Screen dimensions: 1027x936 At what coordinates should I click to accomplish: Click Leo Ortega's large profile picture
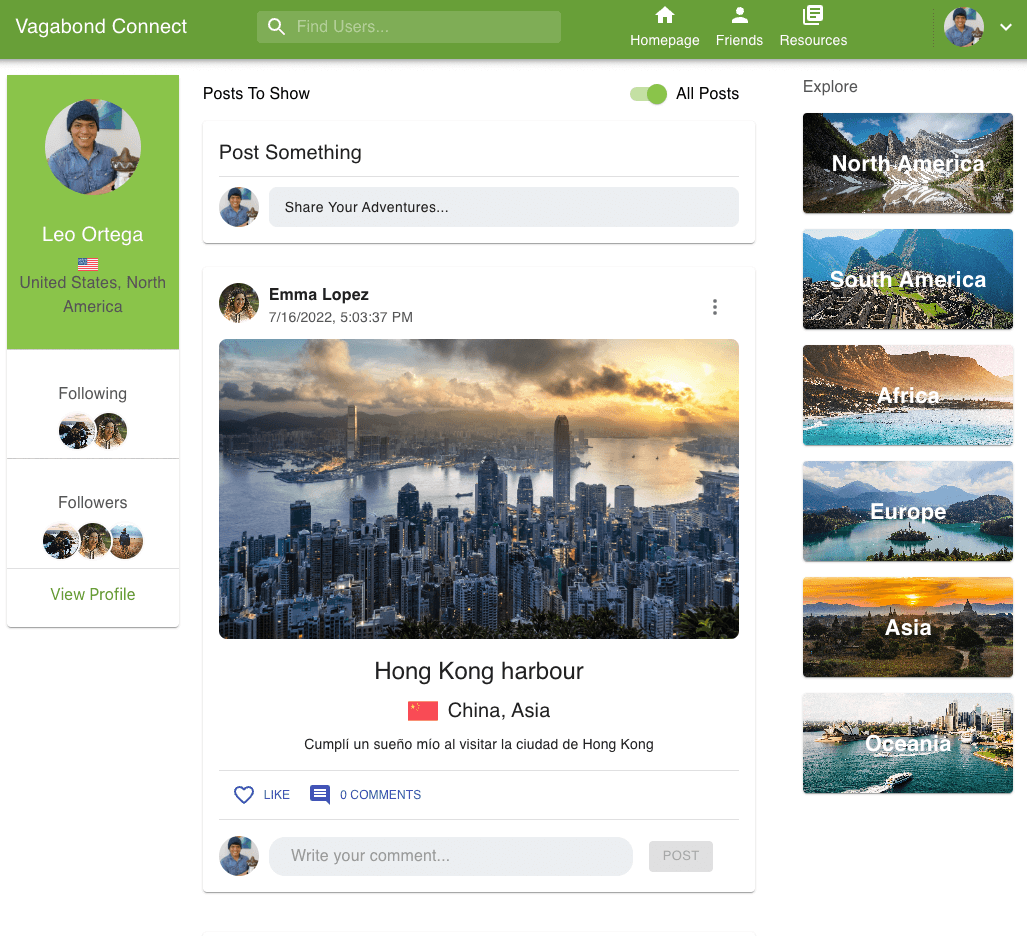[x=93, y=147]
